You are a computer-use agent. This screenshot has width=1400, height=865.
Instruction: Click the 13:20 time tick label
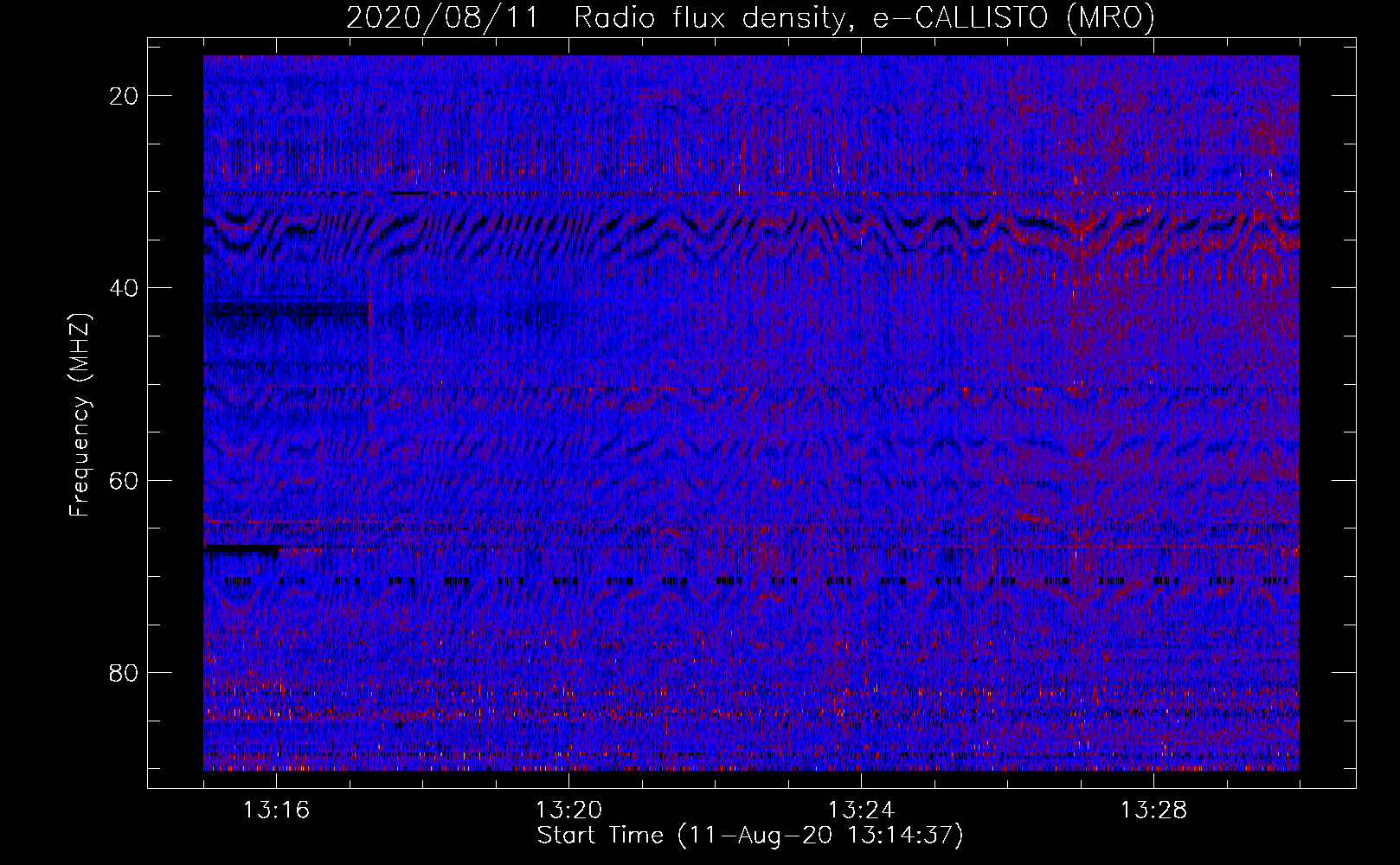[568, 811]
